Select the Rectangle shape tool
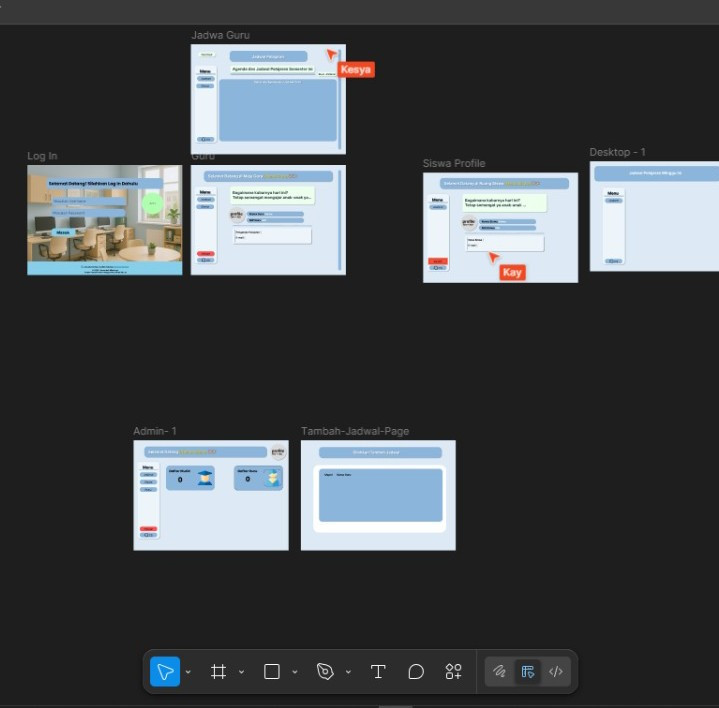 271,672
